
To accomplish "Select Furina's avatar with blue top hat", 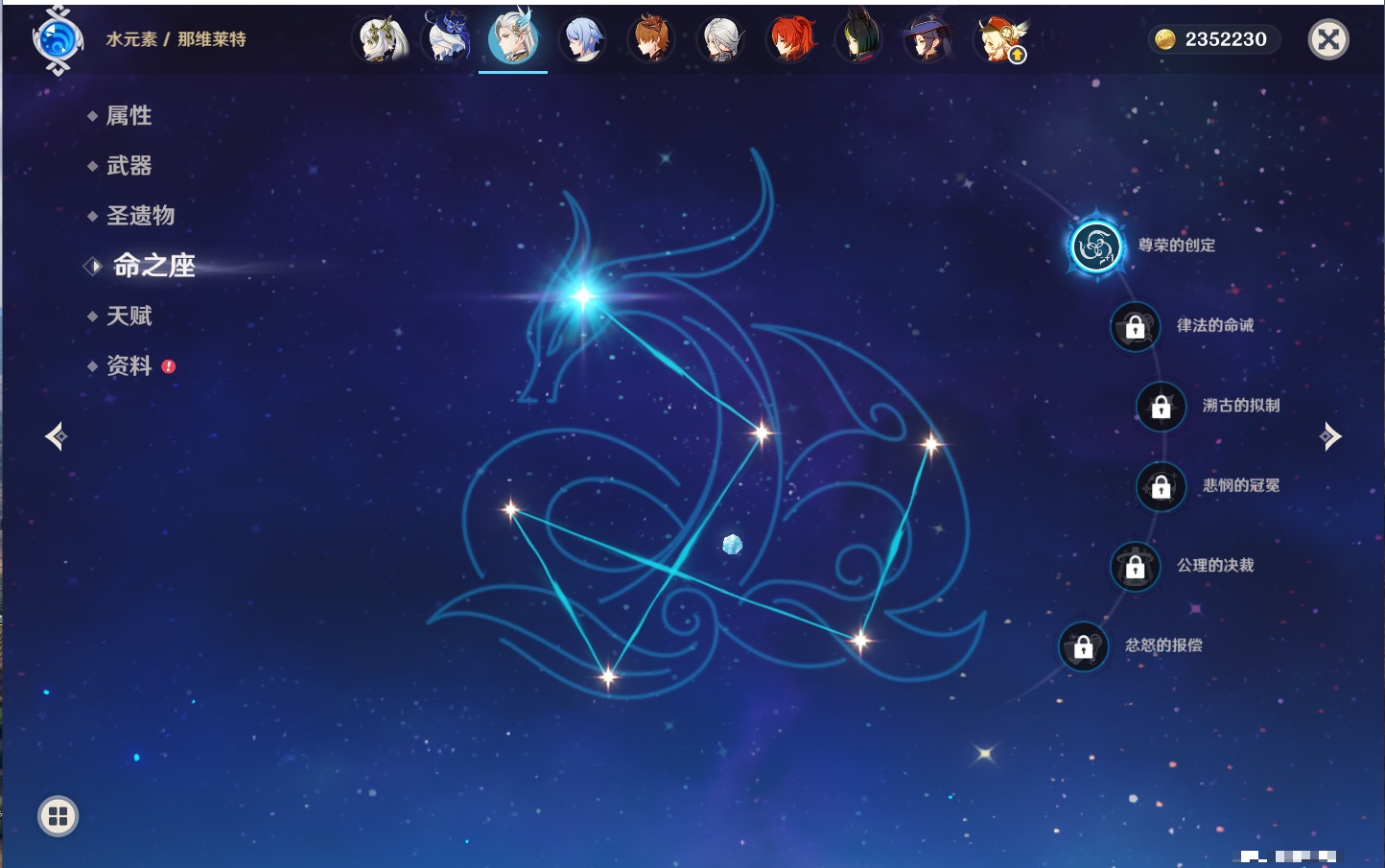I will click(x=448, y=38).
